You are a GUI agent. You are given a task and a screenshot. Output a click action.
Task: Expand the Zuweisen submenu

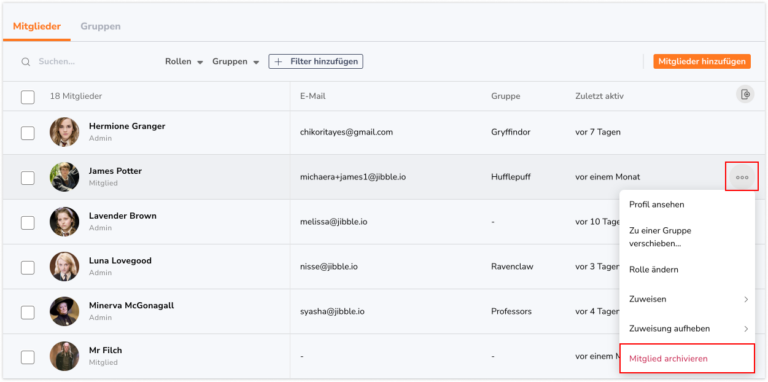(x=687, y=299)
